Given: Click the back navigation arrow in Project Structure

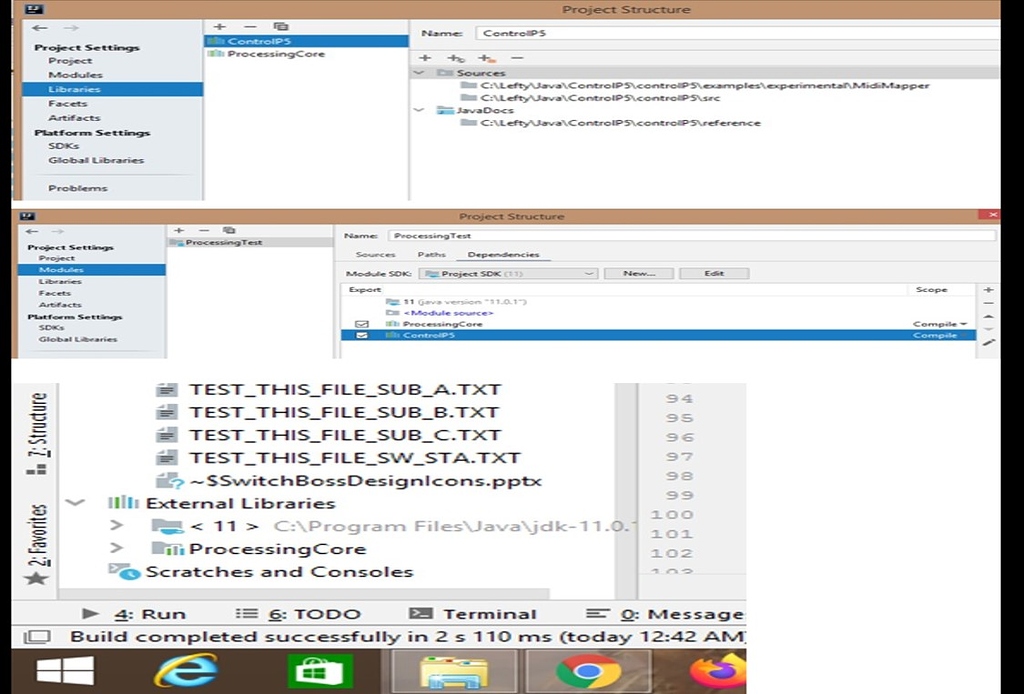Looking at the screenshot, I should [39, 27].
